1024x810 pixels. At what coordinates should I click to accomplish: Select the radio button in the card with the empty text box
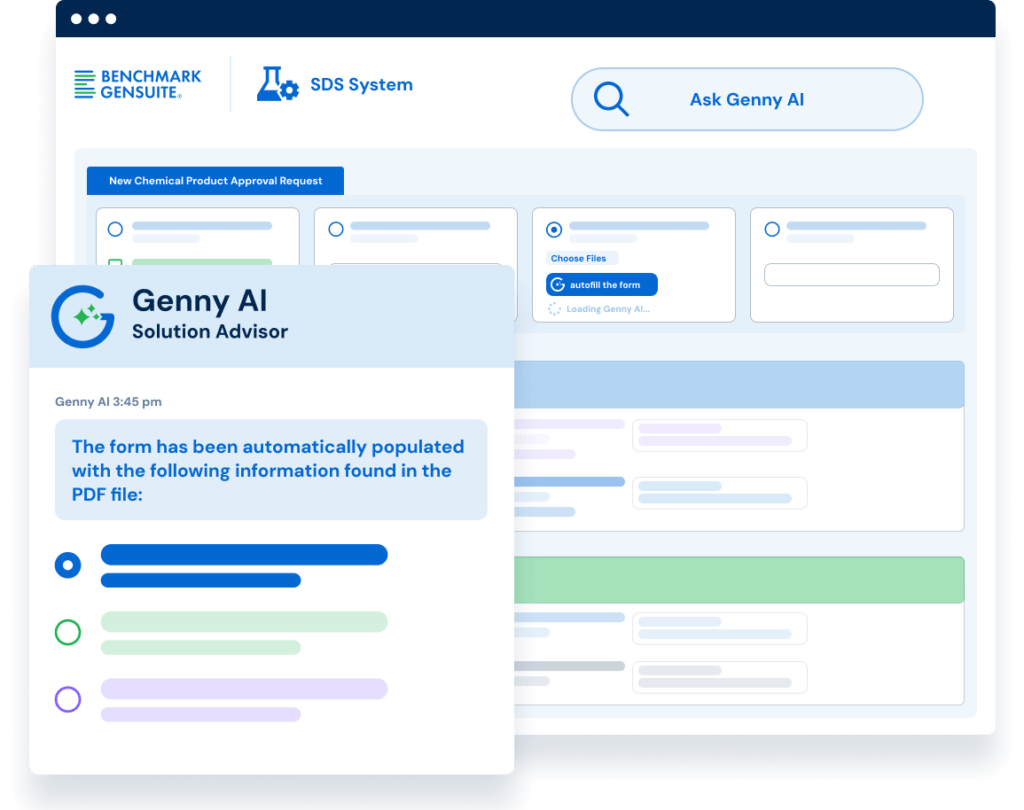tap(772, 229)
